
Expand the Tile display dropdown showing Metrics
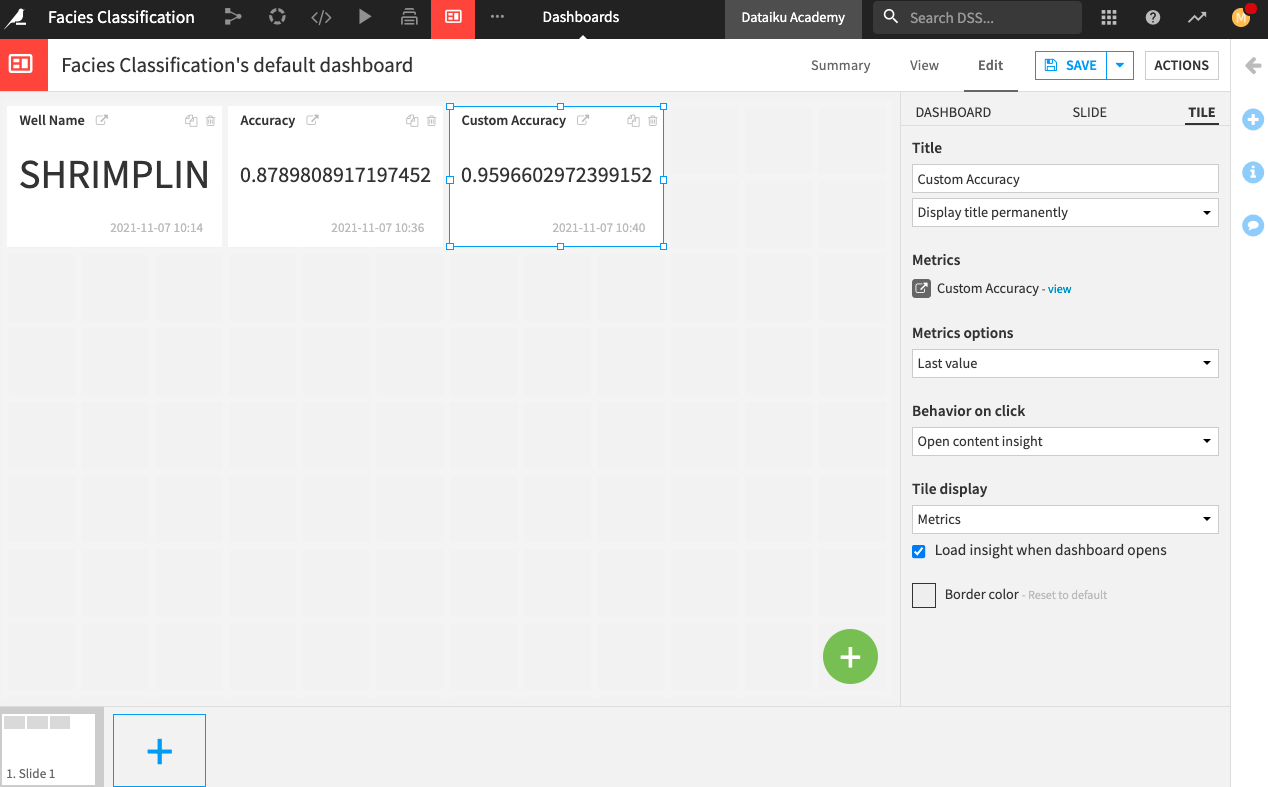[x=1064, y=519]
